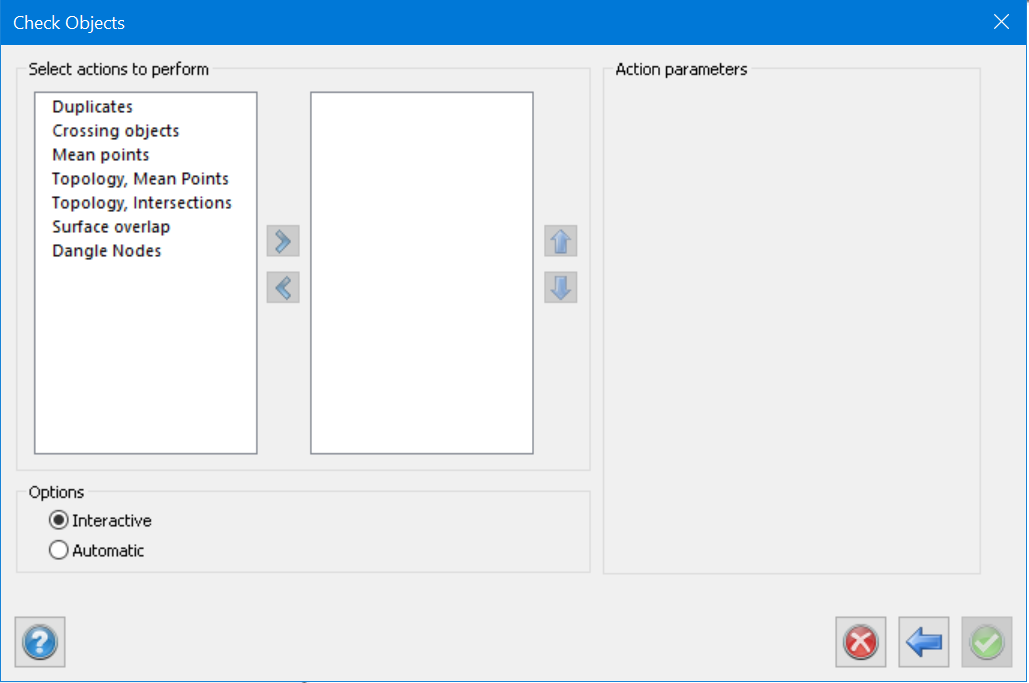Close the Check Objects dialog
Viewport: 1029px width, 683px height.
click(1001, 22)
